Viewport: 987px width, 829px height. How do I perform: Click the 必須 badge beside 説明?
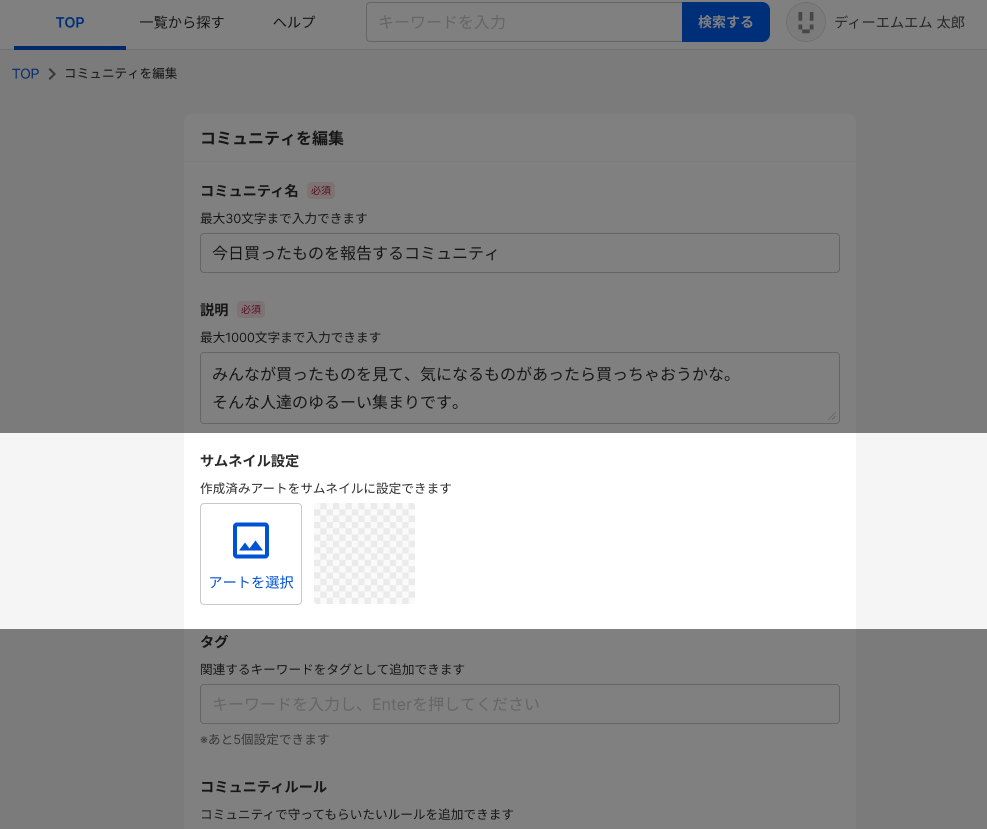(x=251, y=310)
